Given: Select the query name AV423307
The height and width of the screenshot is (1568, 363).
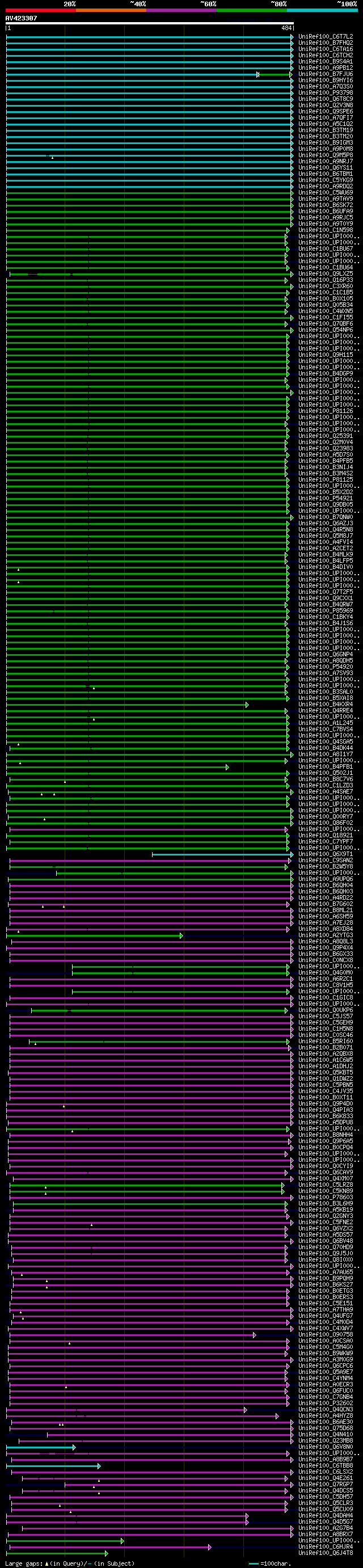Looking at the screenshot, I should (22, 18).
